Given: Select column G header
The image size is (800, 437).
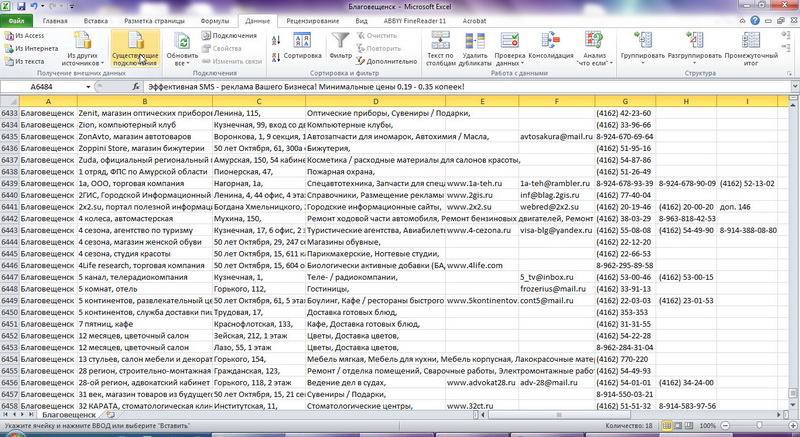Looking at the screenshot, I should [x=625, y=101].
